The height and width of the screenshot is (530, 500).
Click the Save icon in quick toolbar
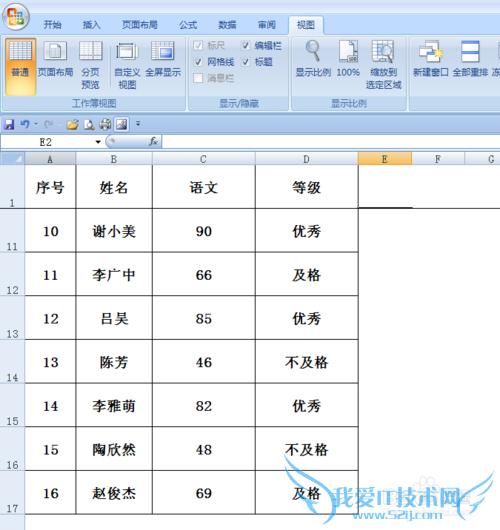click(x=9, y=124)
